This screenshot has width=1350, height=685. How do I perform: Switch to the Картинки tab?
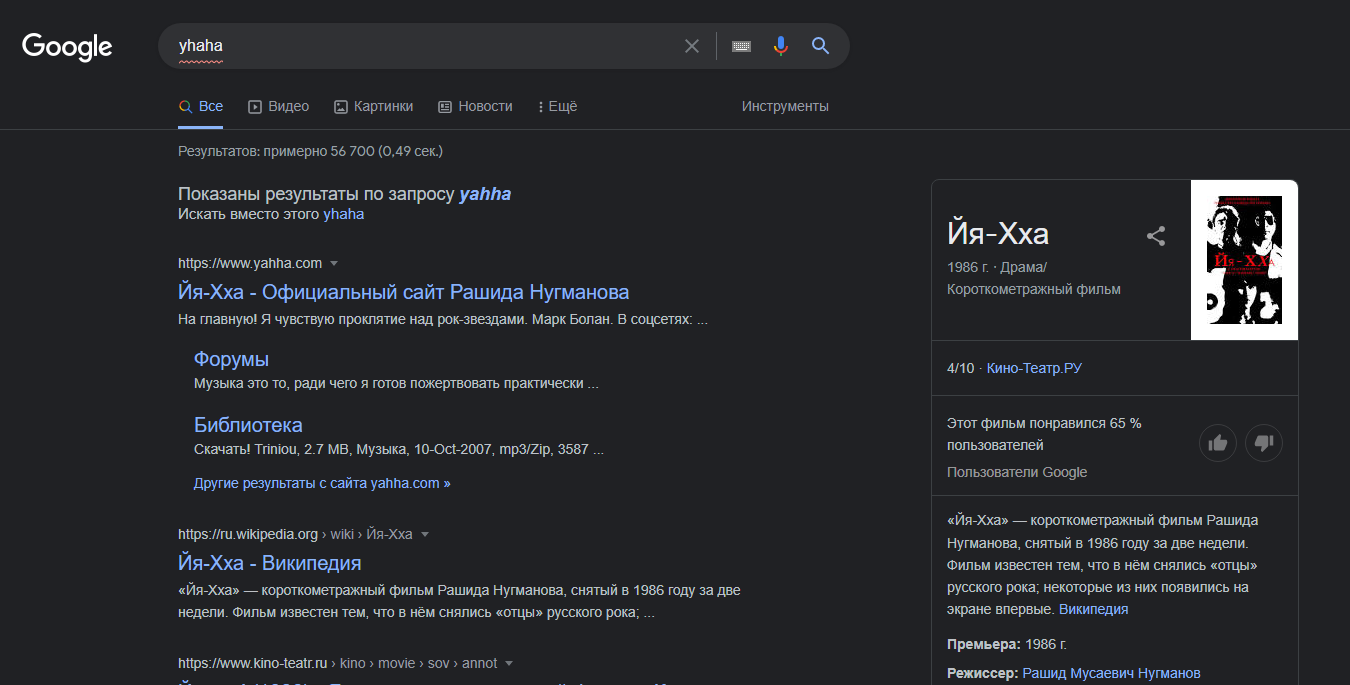pyautogui.click(x=373, y=106)
